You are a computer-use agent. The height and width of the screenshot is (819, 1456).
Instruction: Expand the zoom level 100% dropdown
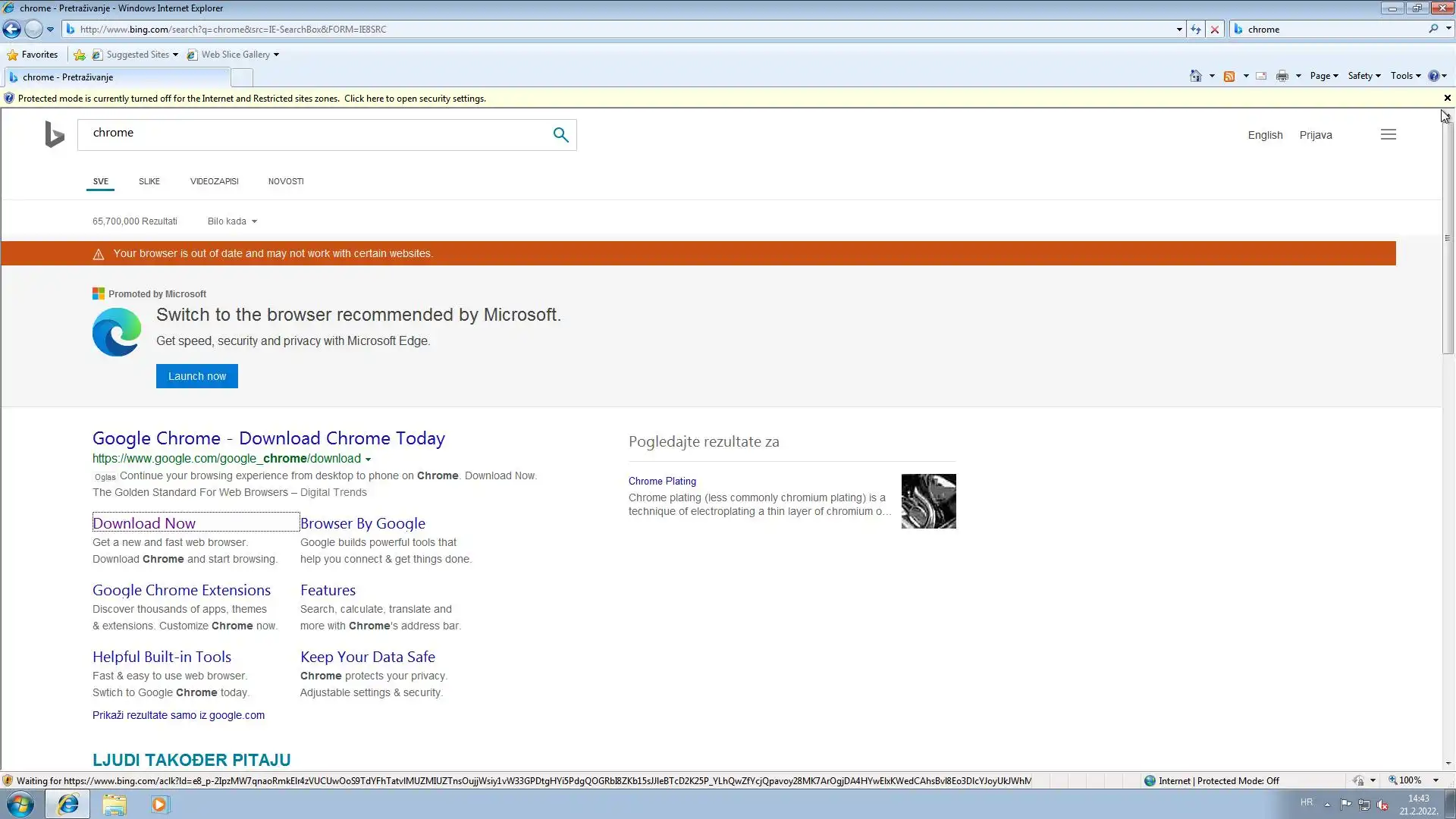click(1435, 780)
